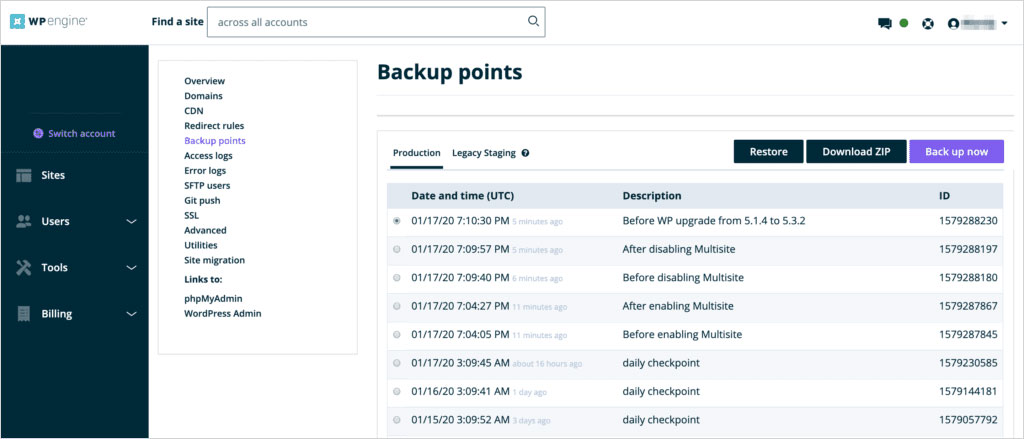This screenshot has width=1024, height=439.
Task: Select the 'Before enabling Multisite' backup radio
Action: click(x=397, y=334)
